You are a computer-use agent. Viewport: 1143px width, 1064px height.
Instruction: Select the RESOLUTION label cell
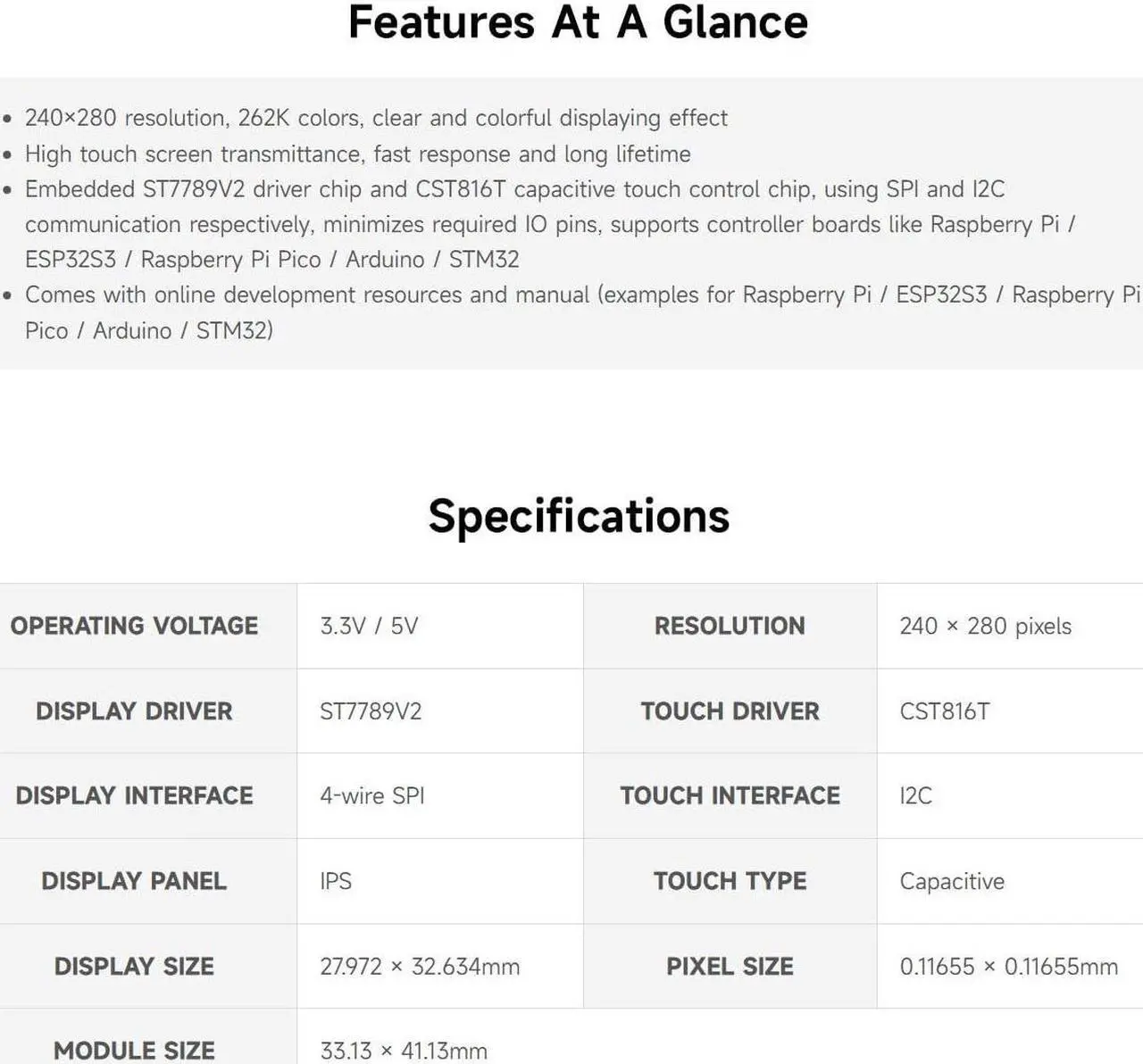pos(730,626)
